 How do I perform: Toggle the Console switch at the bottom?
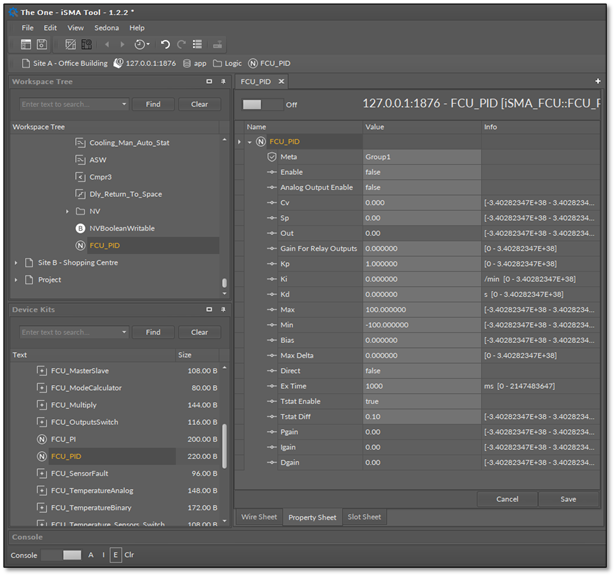point(62,555)
